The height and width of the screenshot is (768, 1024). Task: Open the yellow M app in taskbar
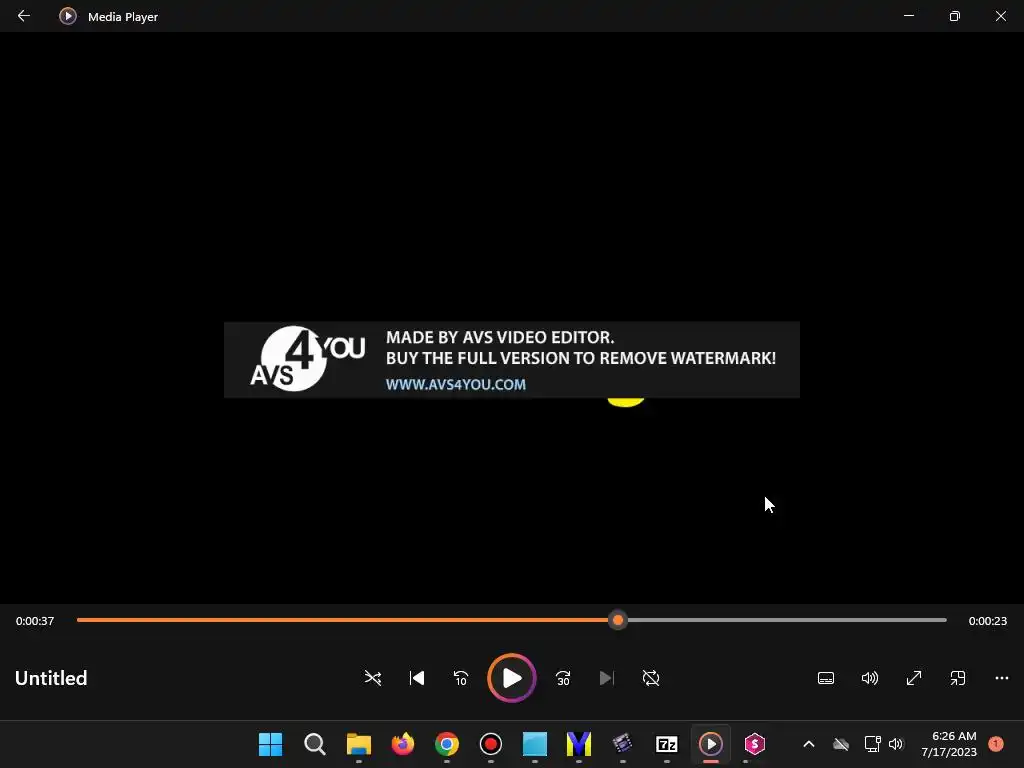coord(579,744)
